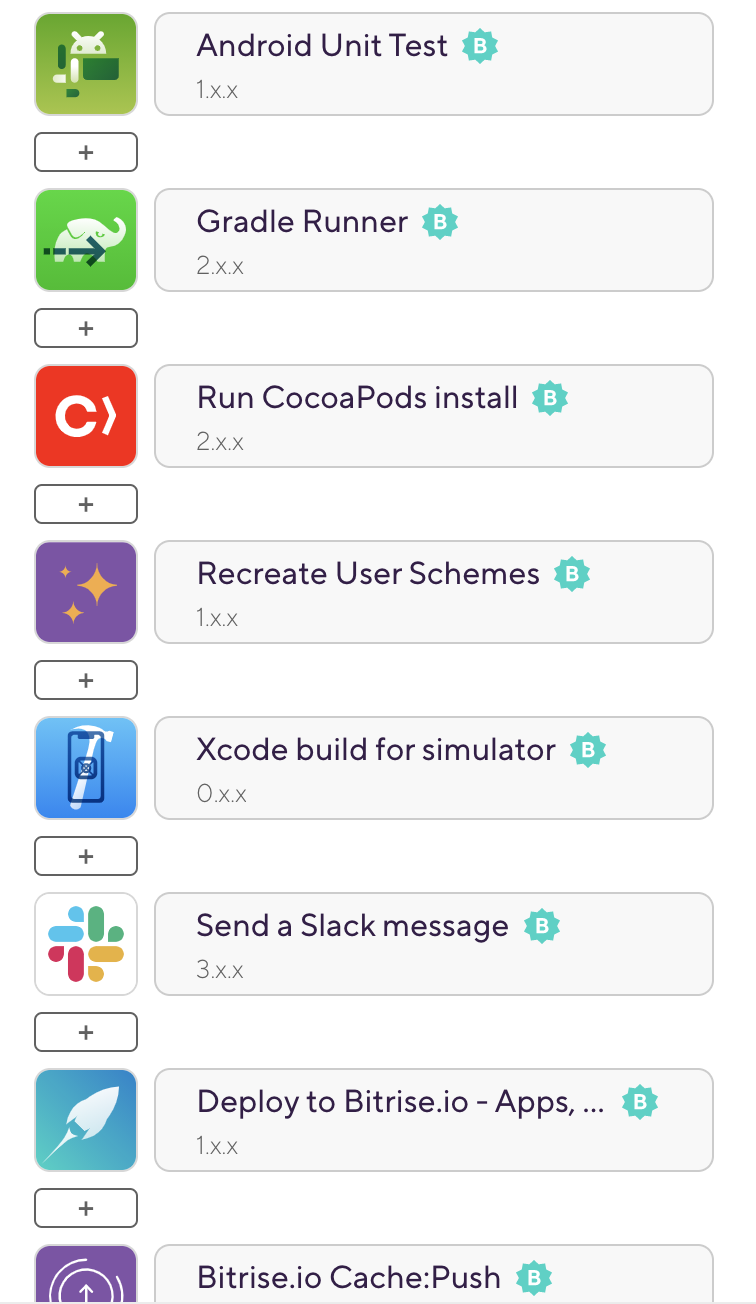
Task: Add a step after Android Unit Test
Action: point(86,152)
